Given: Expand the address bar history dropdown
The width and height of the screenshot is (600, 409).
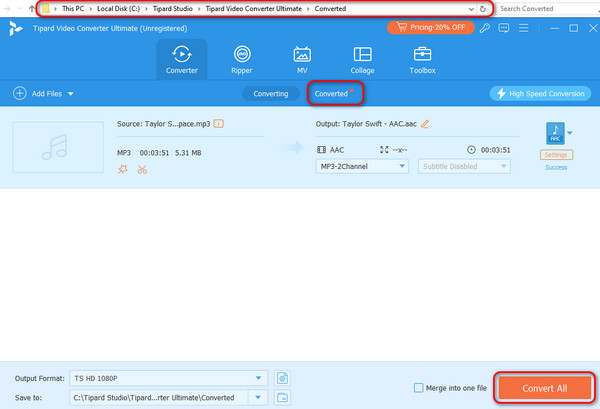Looking at the screenshot, I should point(471,9).
